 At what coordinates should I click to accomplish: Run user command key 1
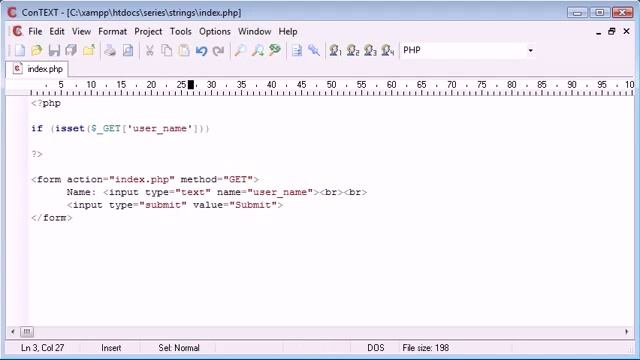[x=336, y=50]
